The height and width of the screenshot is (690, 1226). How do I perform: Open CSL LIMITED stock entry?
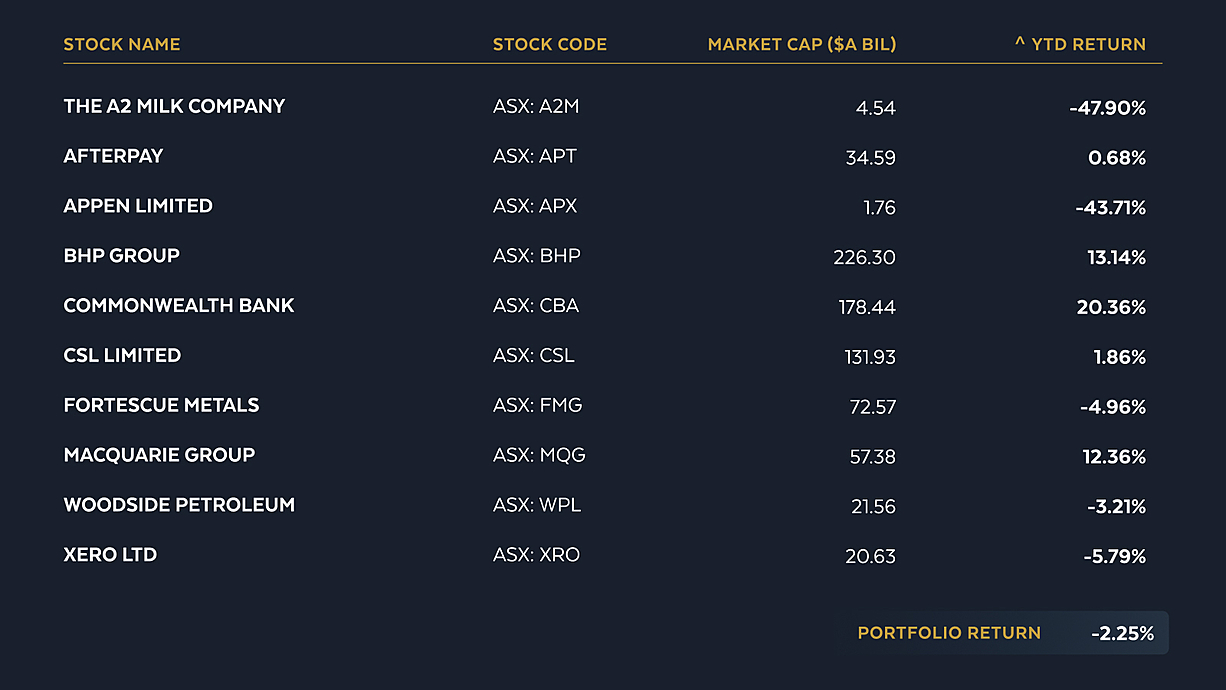pos(122,356)
